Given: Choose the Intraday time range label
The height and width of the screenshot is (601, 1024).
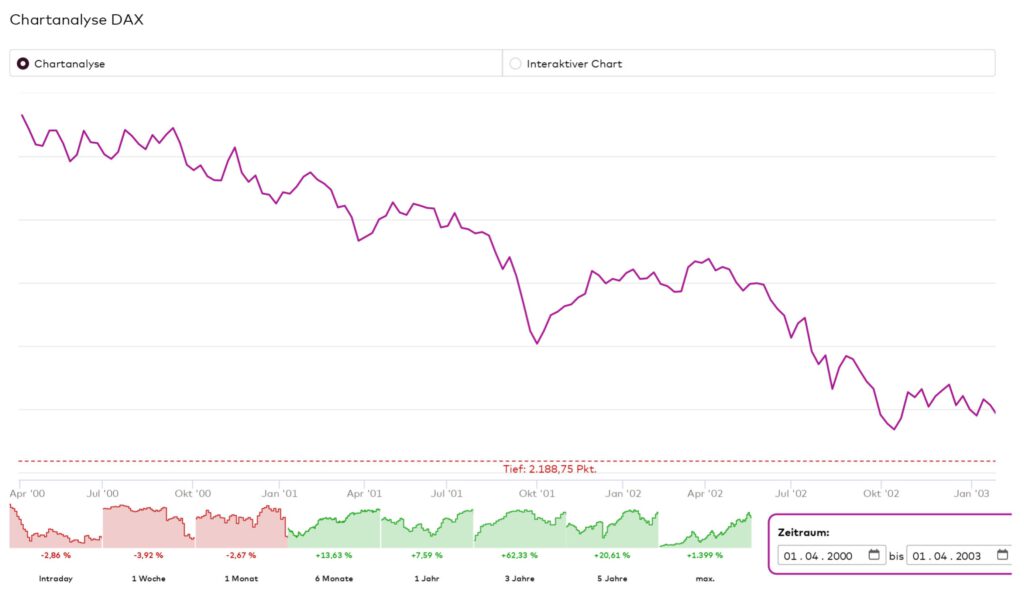Looking at the screenshot, I should pos(56,579).
